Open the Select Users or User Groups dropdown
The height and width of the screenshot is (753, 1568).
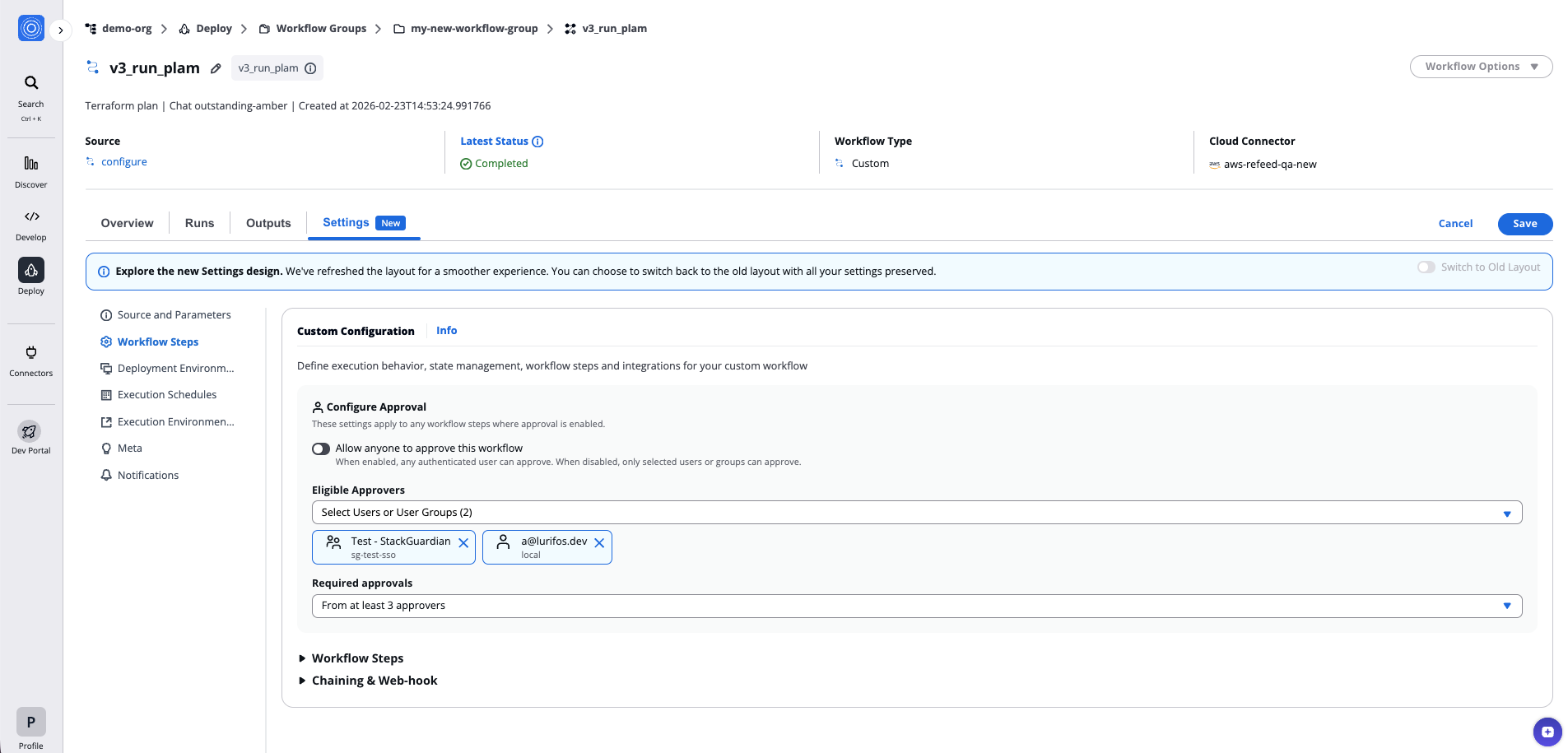[x=1507, y=512]
